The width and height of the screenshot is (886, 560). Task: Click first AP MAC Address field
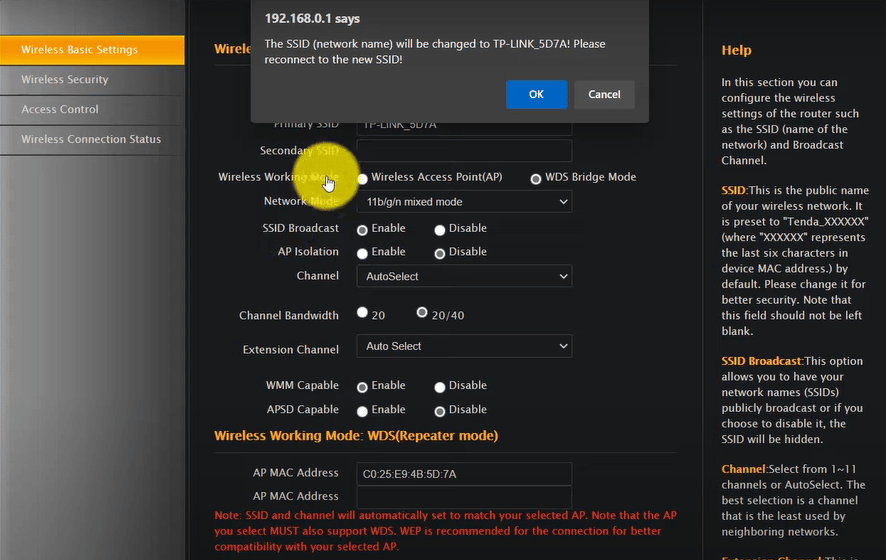[464, 474]
